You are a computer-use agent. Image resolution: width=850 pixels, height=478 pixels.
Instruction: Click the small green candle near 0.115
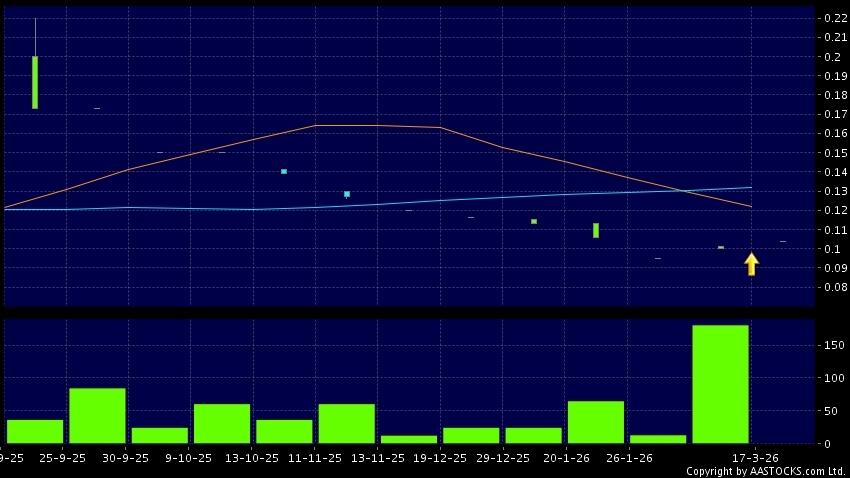[534, 221]
